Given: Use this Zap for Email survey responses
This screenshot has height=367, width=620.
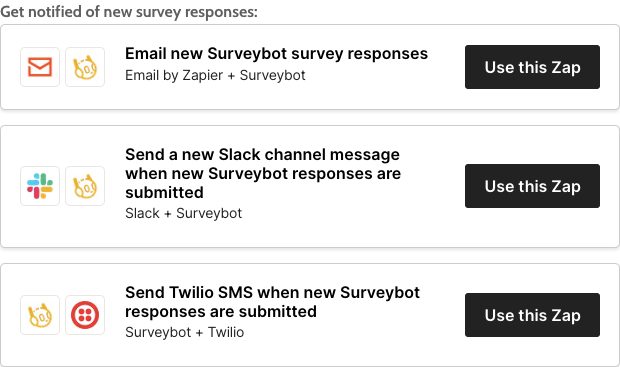Looking at the screenshot, I should 532,67.
